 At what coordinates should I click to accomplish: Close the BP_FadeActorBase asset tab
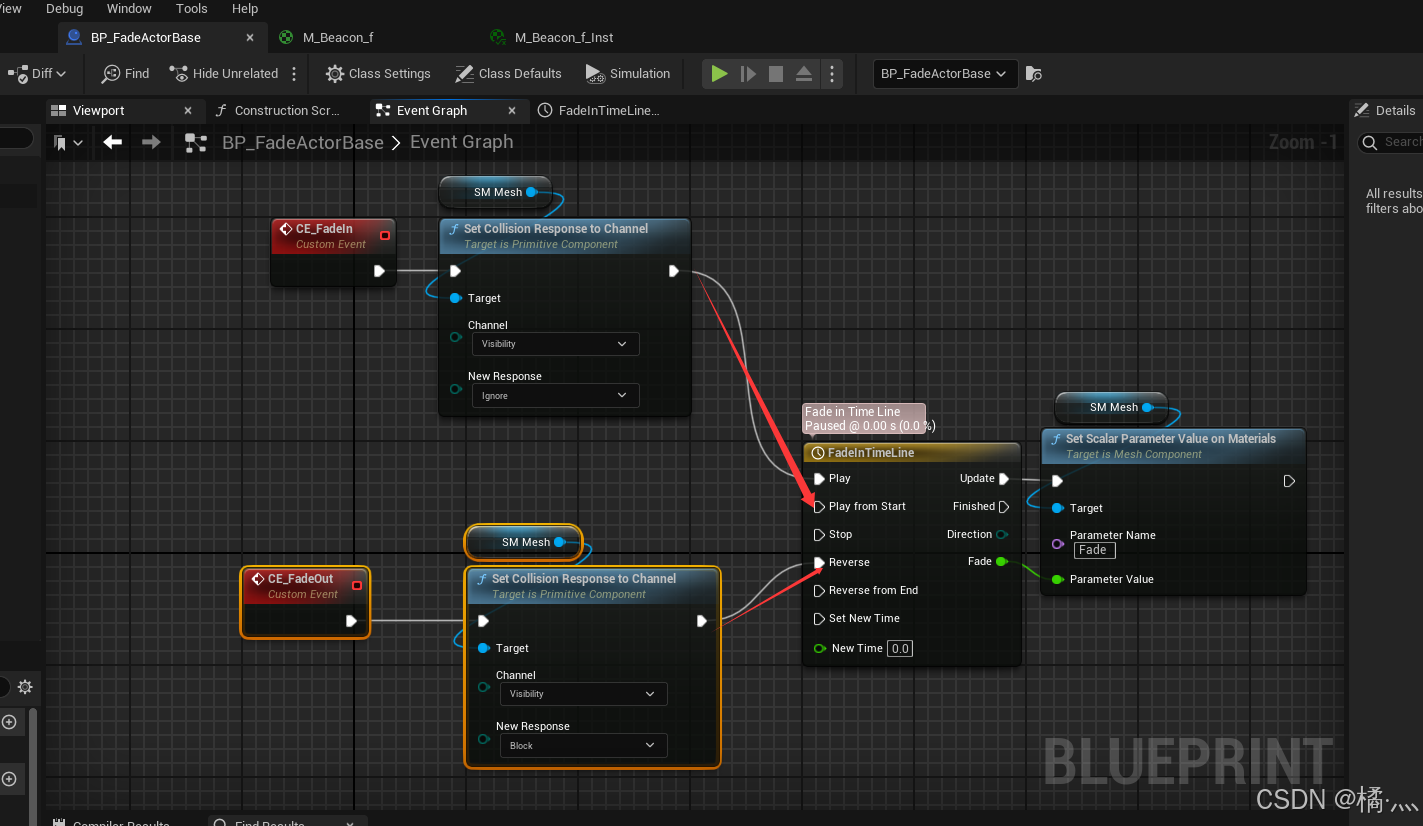click(x=251, y=37)
